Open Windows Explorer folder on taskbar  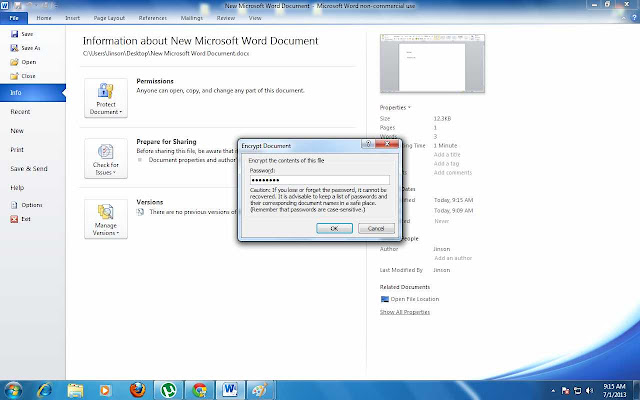pyautogui.click(x=76, y=390)
